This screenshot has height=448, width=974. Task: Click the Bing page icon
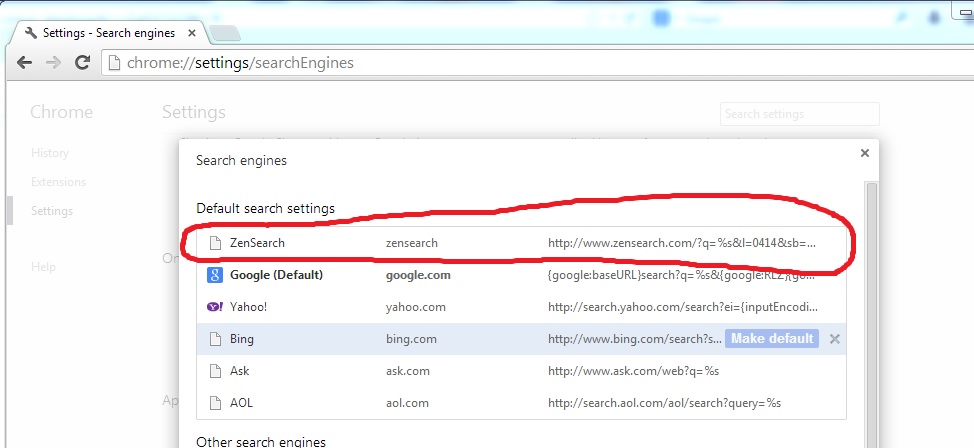tap(215, 339)
